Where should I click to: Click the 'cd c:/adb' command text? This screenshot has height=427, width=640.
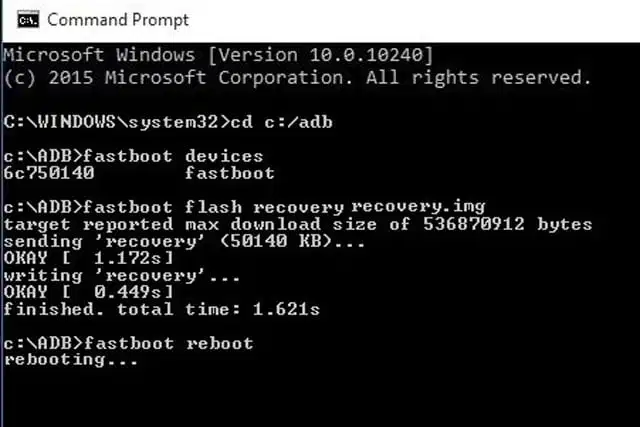click(x=280, y=121)
